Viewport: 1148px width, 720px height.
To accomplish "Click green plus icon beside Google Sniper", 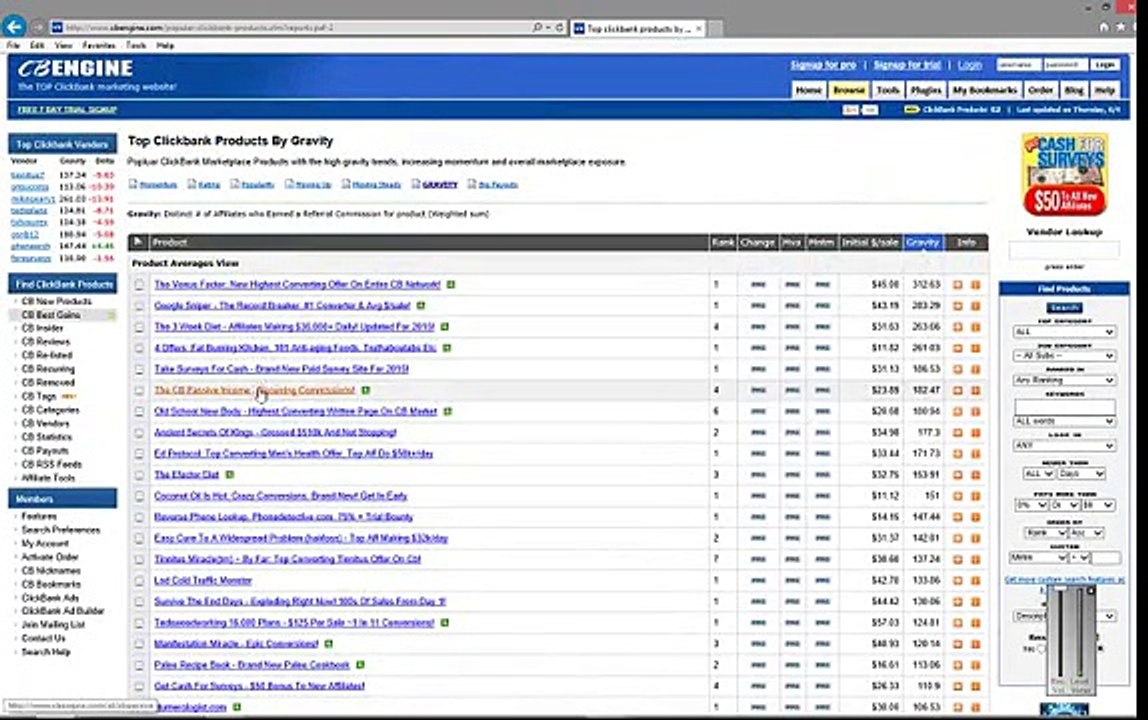I will 421,305.
